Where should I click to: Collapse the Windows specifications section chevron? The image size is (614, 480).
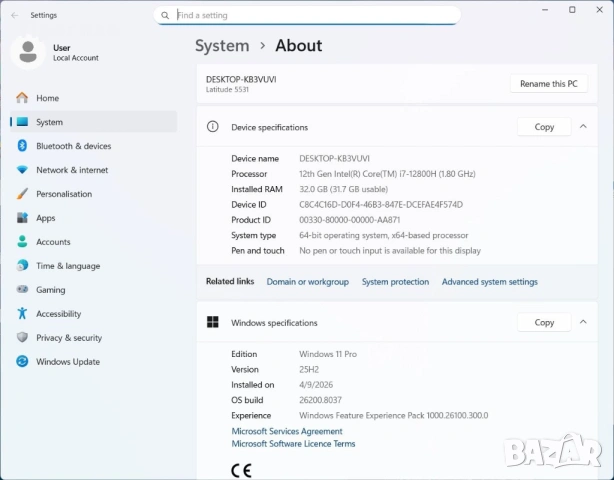pos(583,322)
